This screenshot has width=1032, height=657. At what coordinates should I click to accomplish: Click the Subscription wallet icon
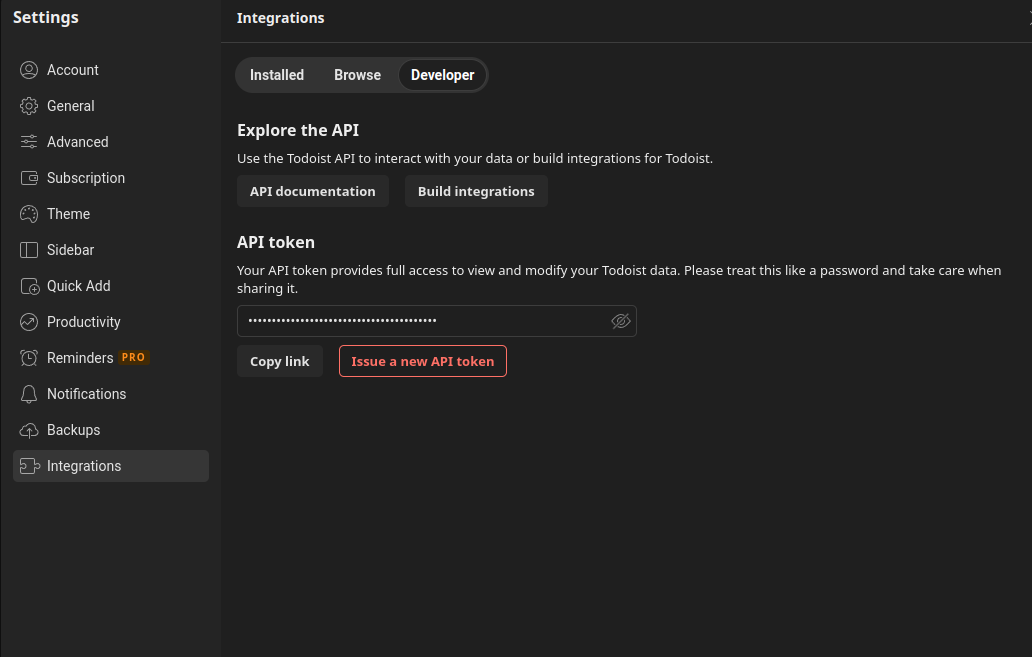pyautogui.click(x=29, y=178)
